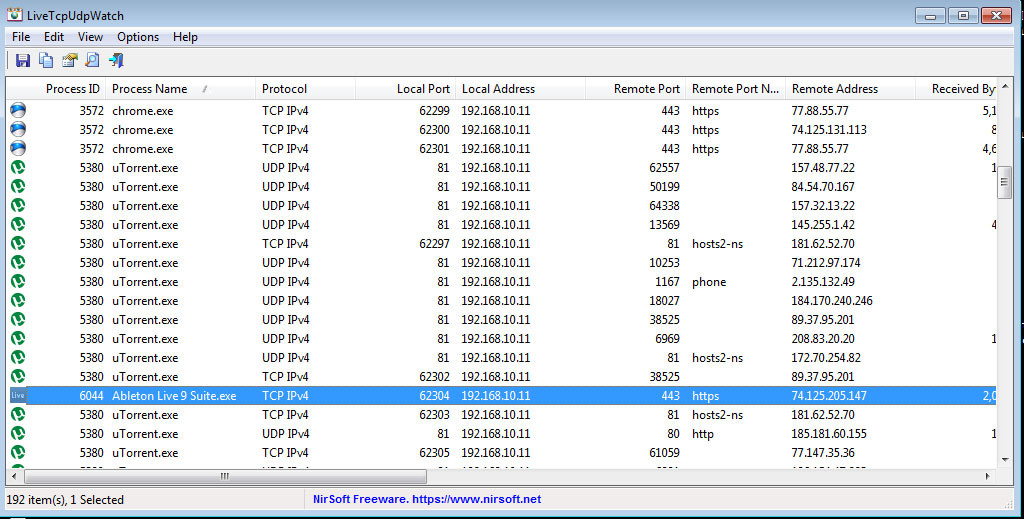Click process ID 6044 cell
Image resolution: width=1024 pixels, height=519 pixels.
pos(91,396)
